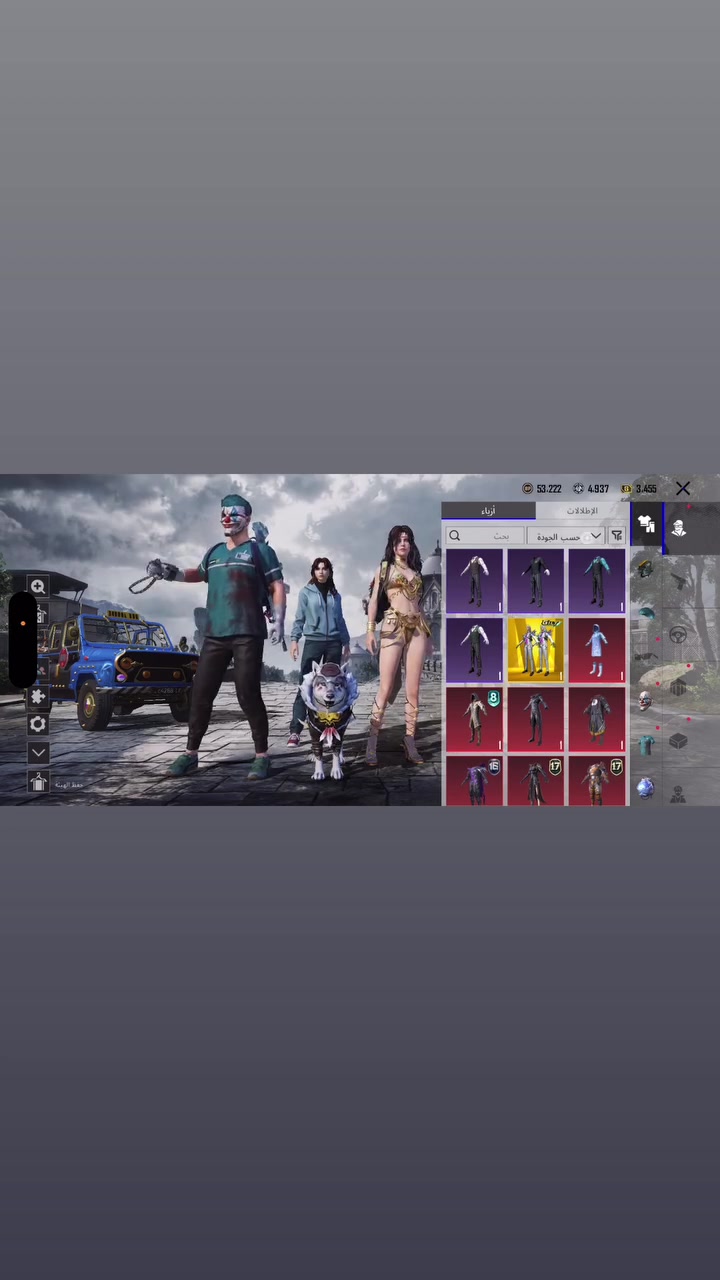Viewport: 720px width, 1280px height.
Task: Open the dark supply box category icon
Action: 678,741
